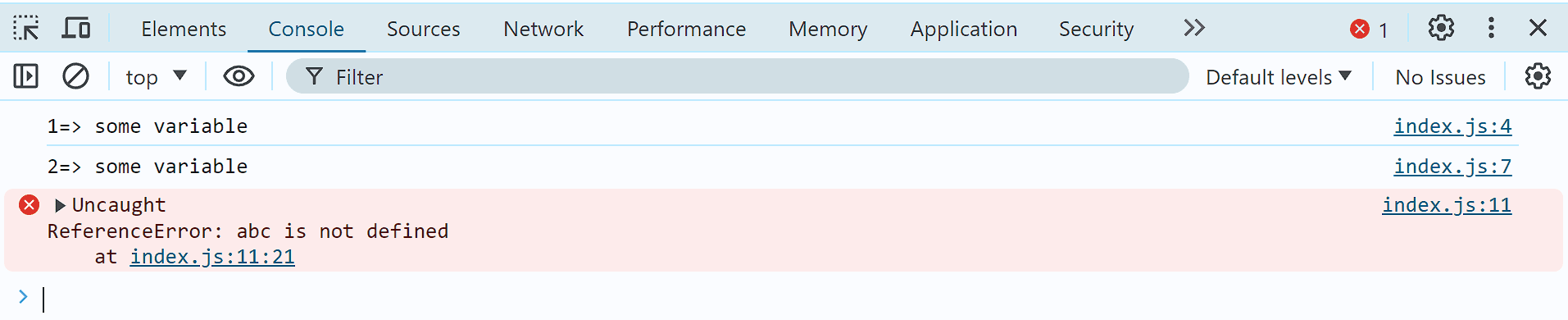Click the red error count badge

pos(1370,29)
